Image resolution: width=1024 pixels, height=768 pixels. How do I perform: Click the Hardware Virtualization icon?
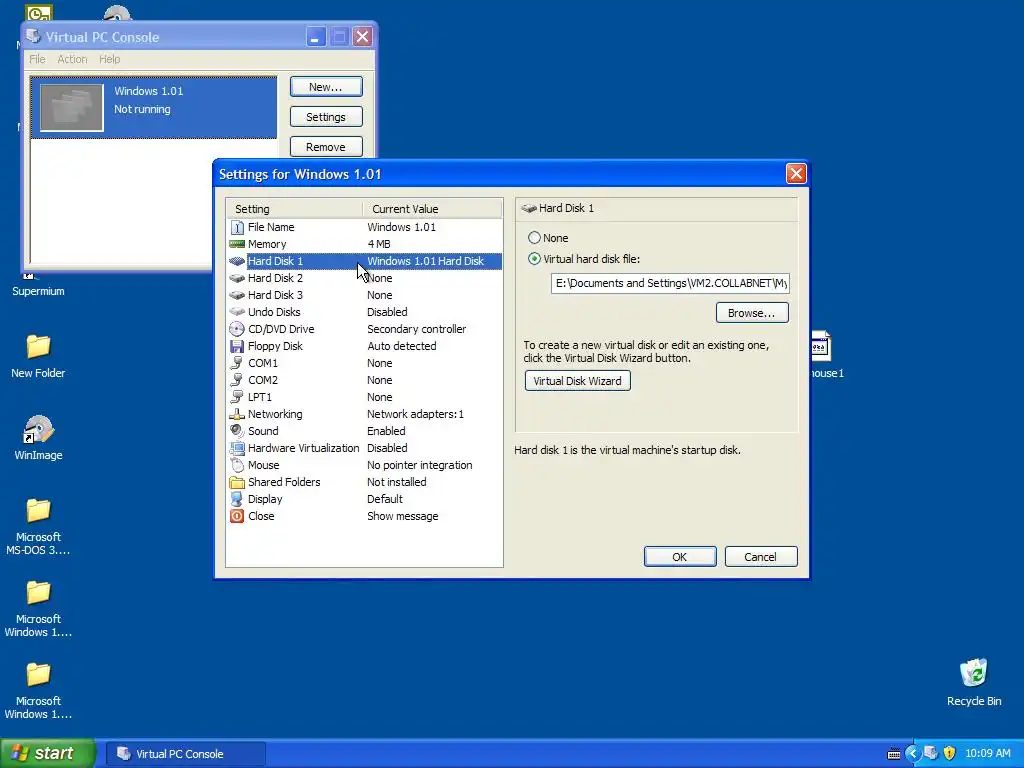tap(237, 448)
